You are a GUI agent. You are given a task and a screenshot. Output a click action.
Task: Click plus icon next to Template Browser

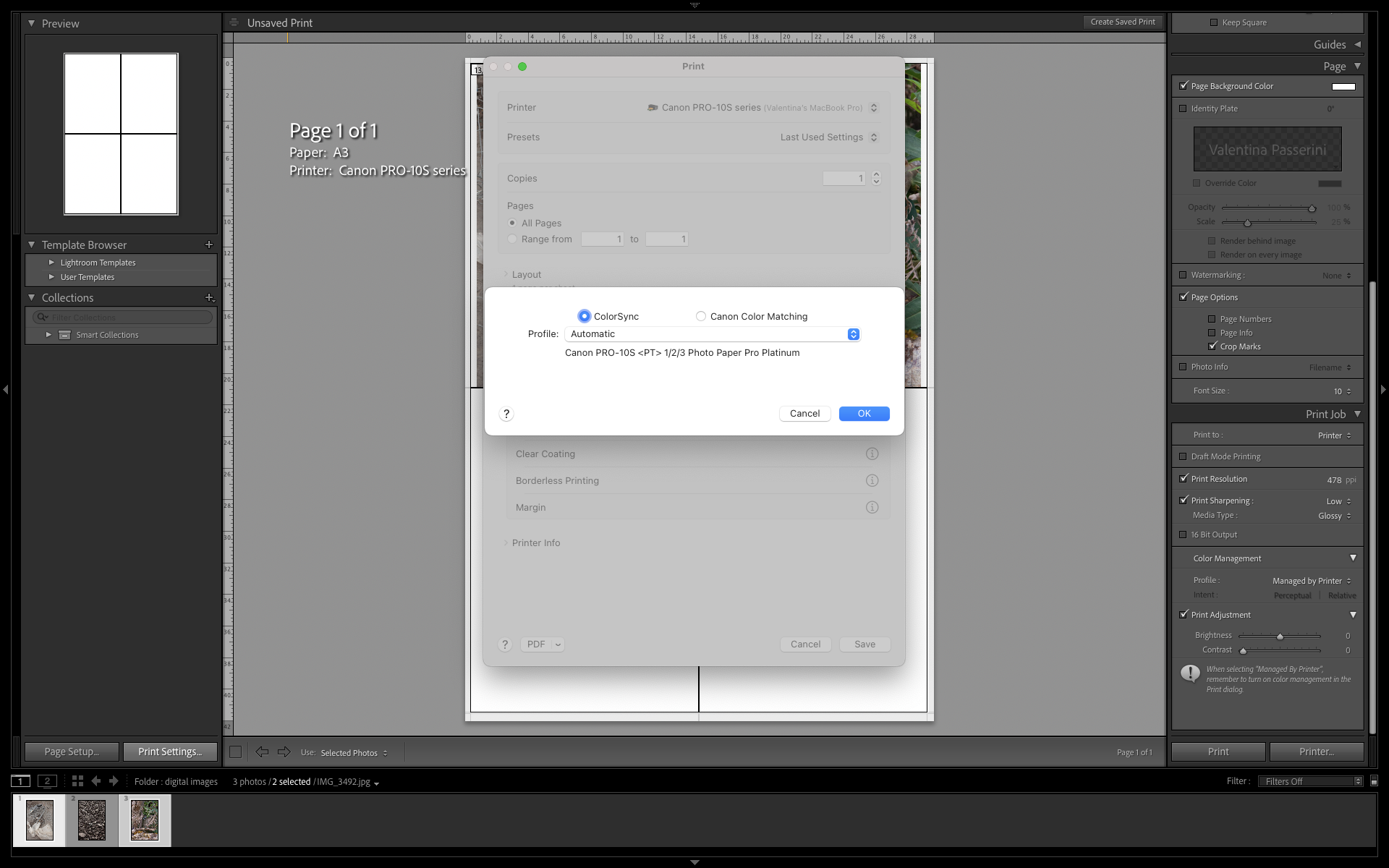tap(209, 244)
